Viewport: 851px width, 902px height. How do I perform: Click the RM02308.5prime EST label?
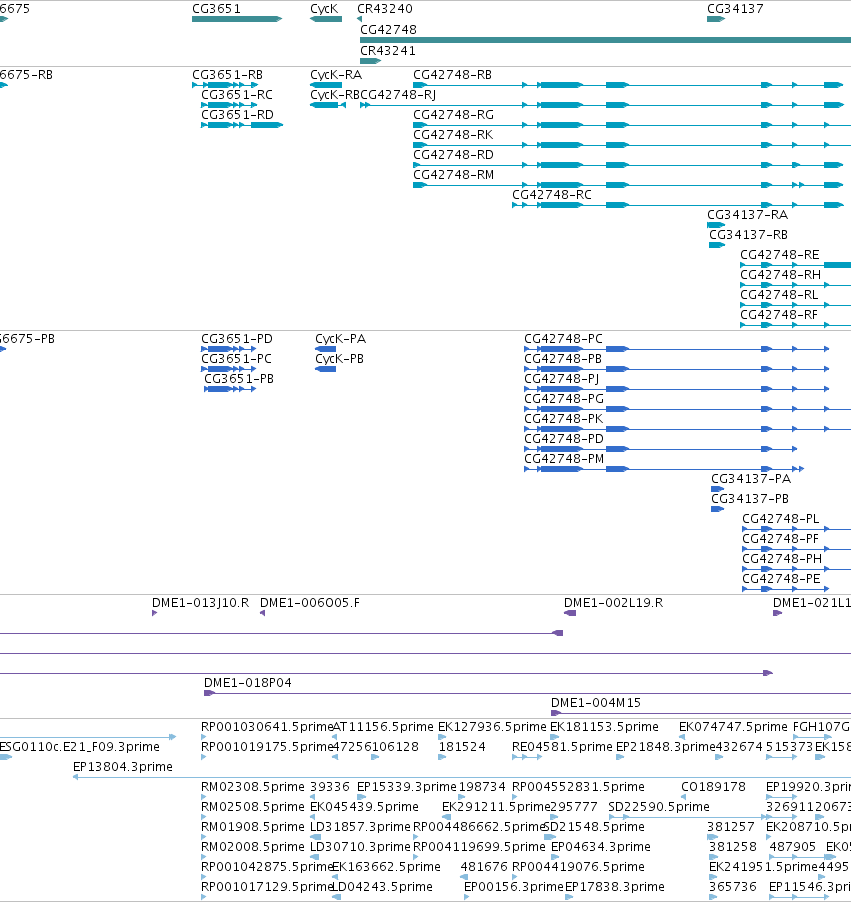(253, 787)
